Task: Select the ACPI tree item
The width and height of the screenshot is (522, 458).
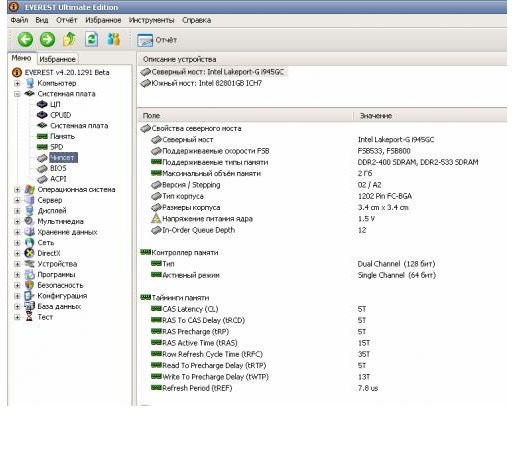Action: [x=58, y=179]
